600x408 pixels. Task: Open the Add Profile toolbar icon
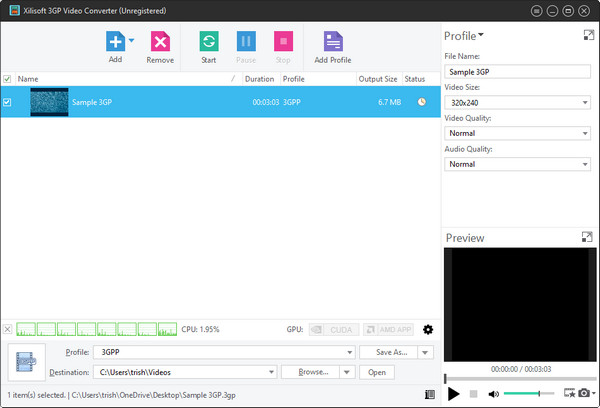click(333, 41)
